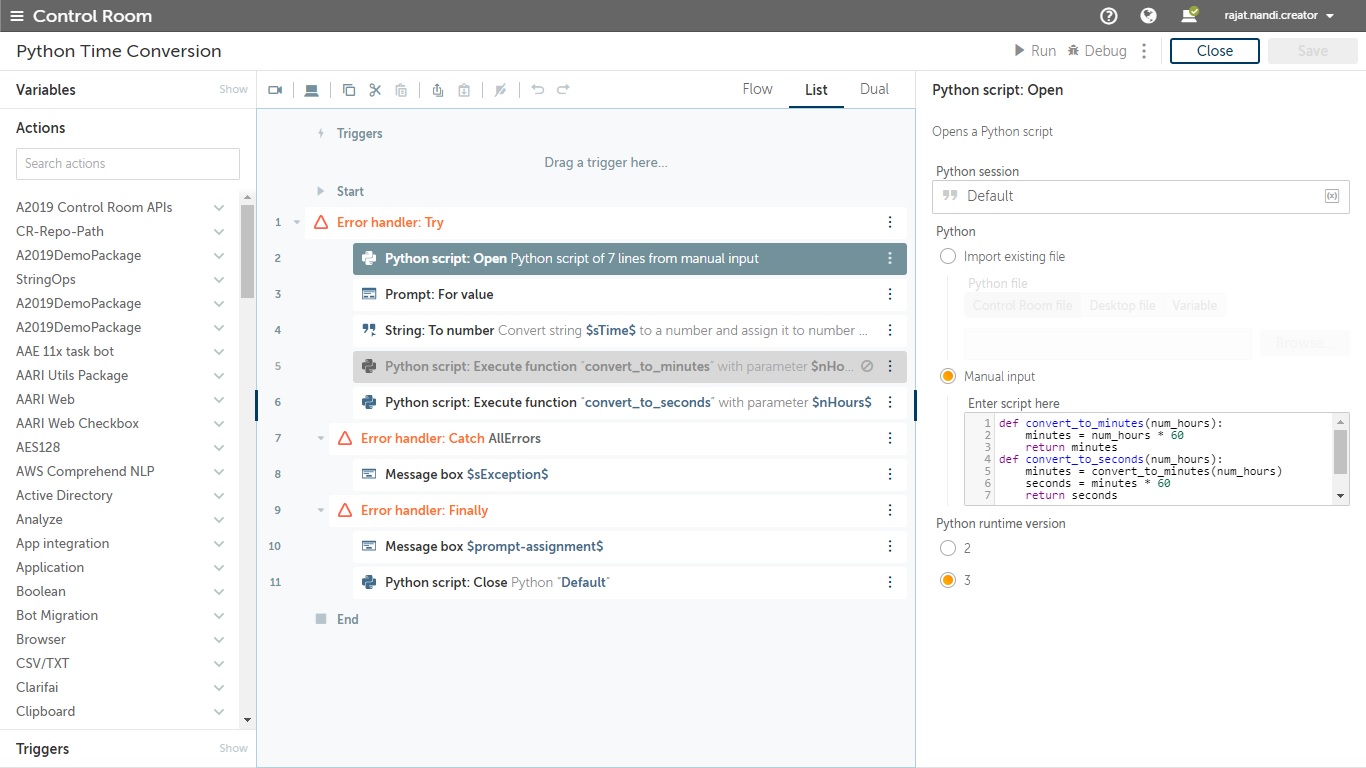
Task: Collapse the Error handler: Try block
Action: click(x=297, y=223)
